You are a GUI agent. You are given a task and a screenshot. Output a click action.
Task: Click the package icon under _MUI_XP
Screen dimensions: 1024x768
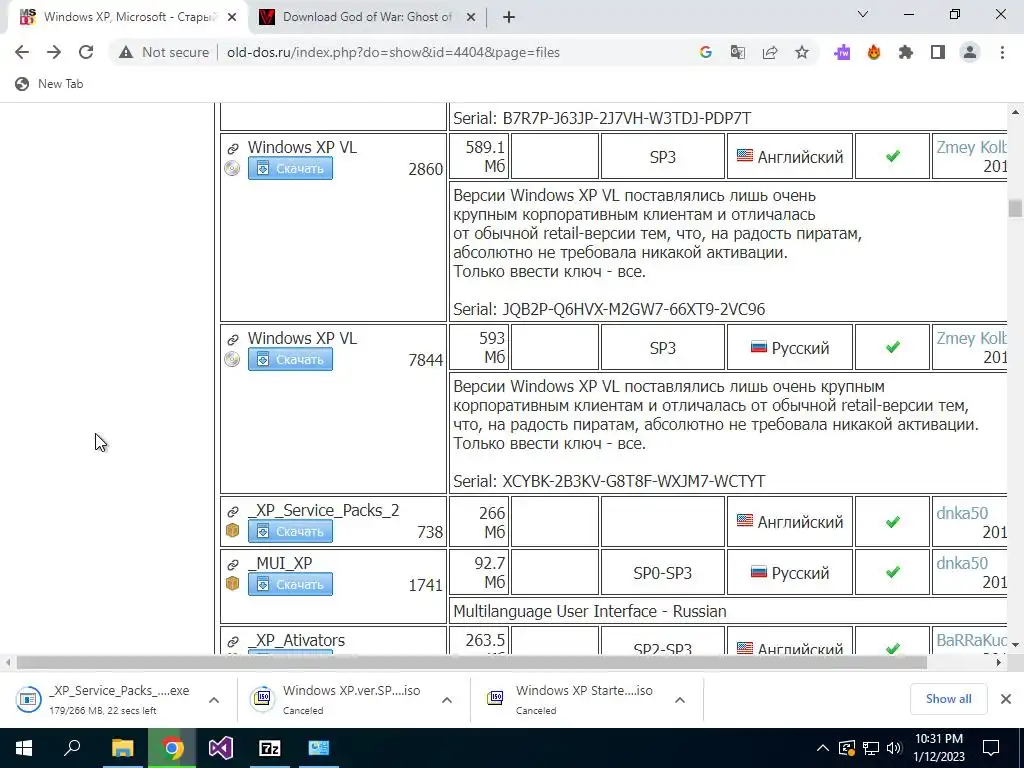point(232,583)
